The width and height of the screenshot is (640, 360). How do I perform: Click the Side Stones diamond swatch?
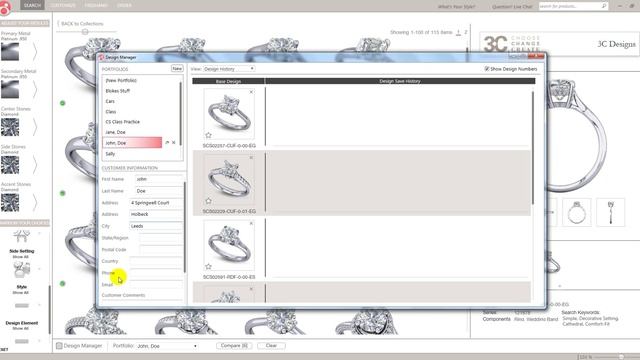[x=10, y=164]
